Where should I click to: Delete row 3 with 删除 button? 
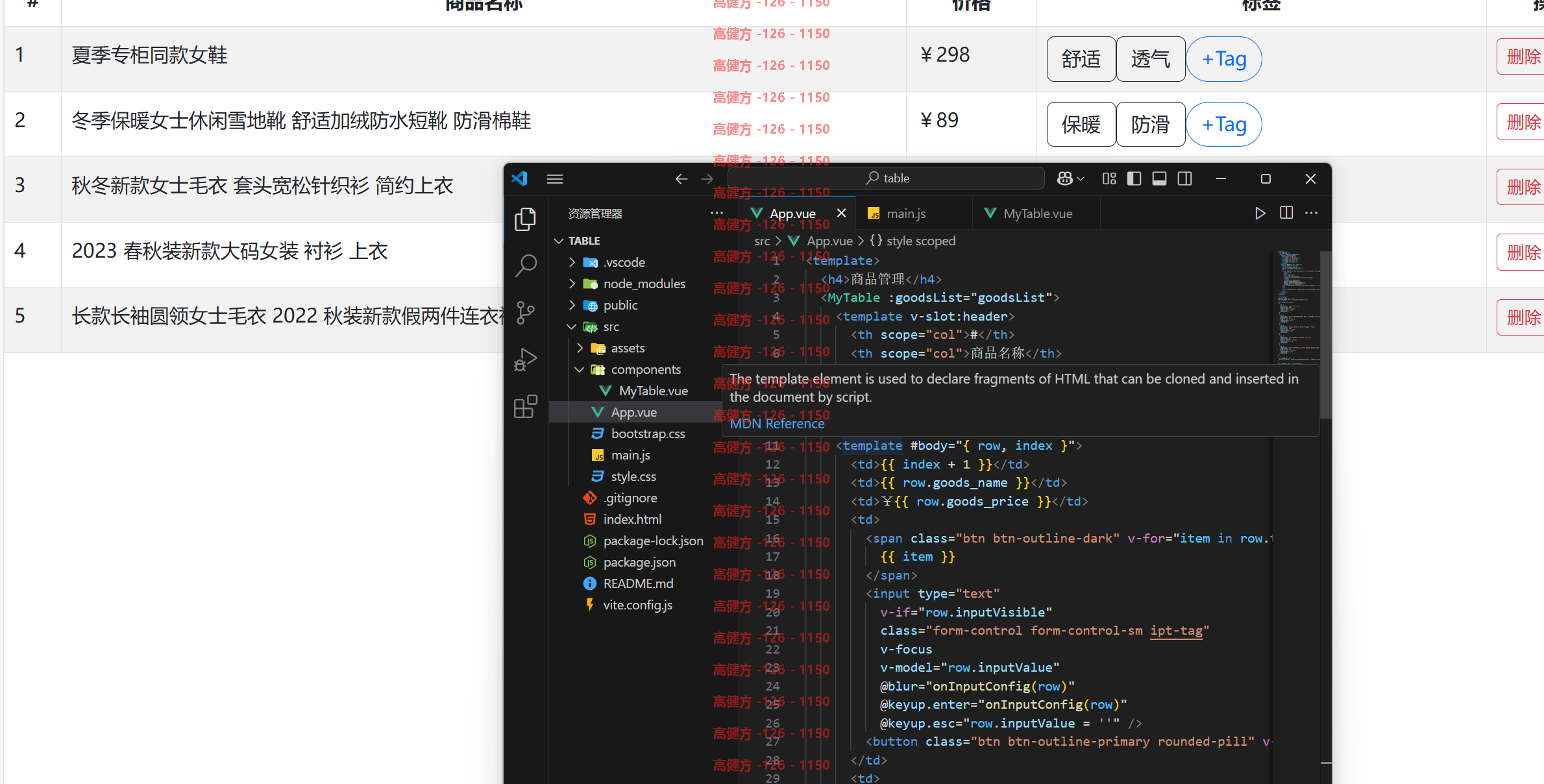pyautogui.click(x=1521, y=187)
